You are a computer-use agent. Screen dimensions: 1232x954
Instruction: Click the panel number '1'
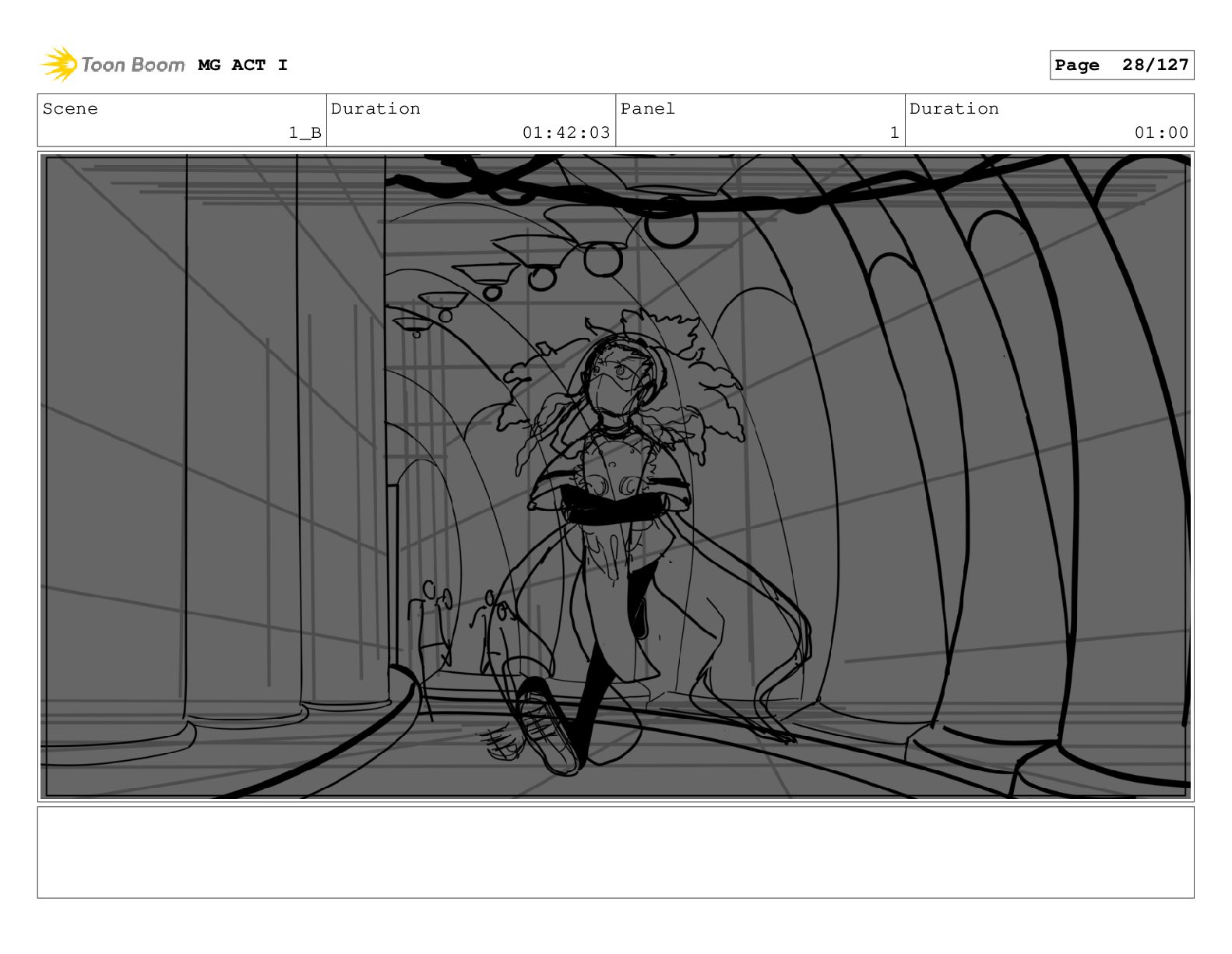point(895,133)
